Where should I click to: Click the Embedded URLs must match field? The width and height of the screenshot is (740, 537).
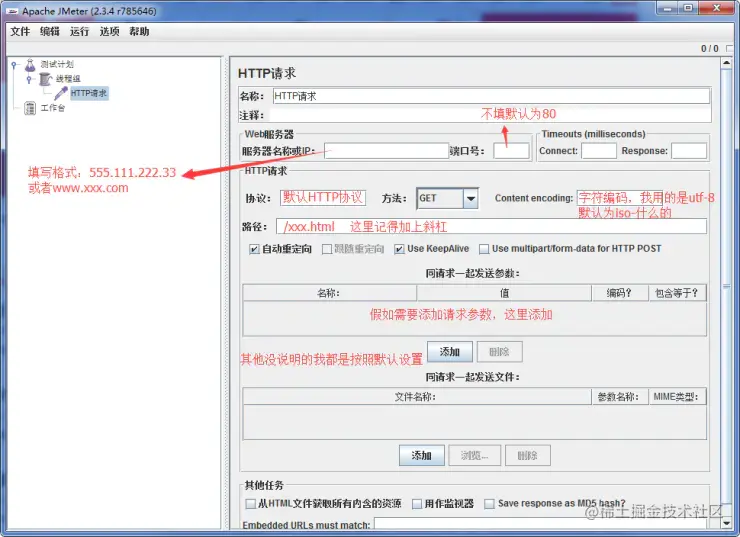(x=540, y=524)
